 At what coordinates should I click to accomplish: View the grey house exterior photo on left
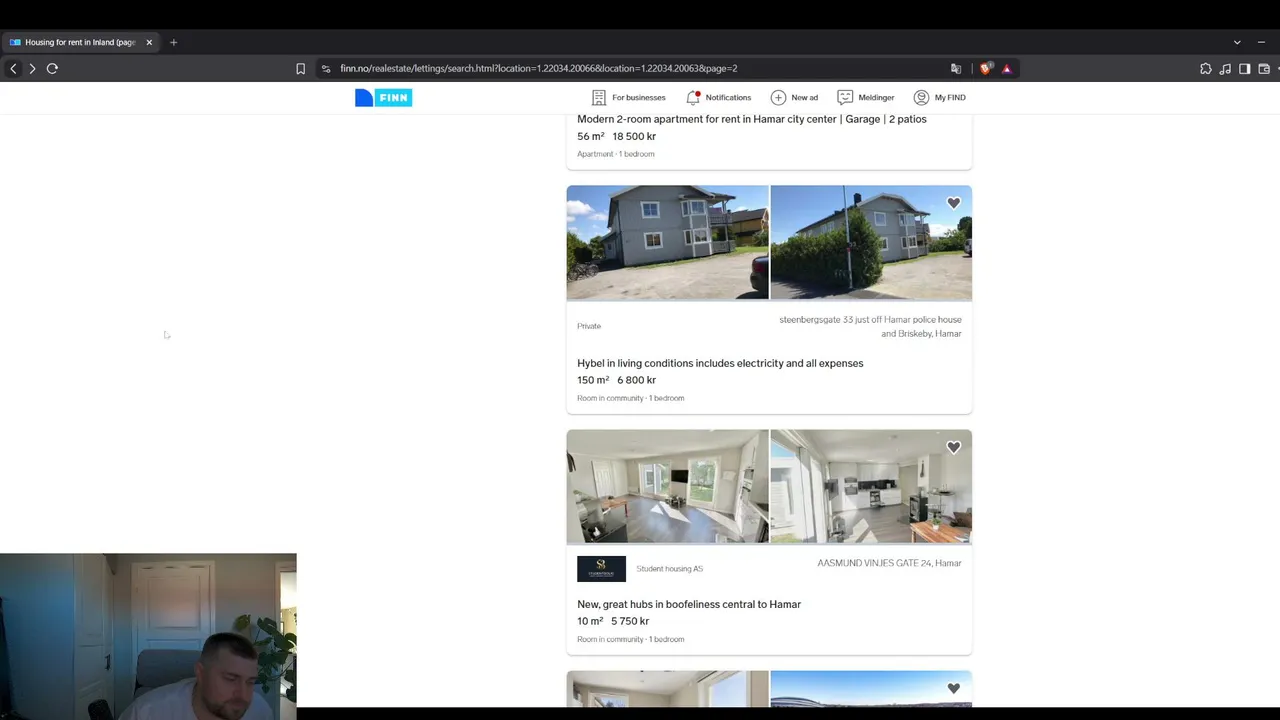667,242
